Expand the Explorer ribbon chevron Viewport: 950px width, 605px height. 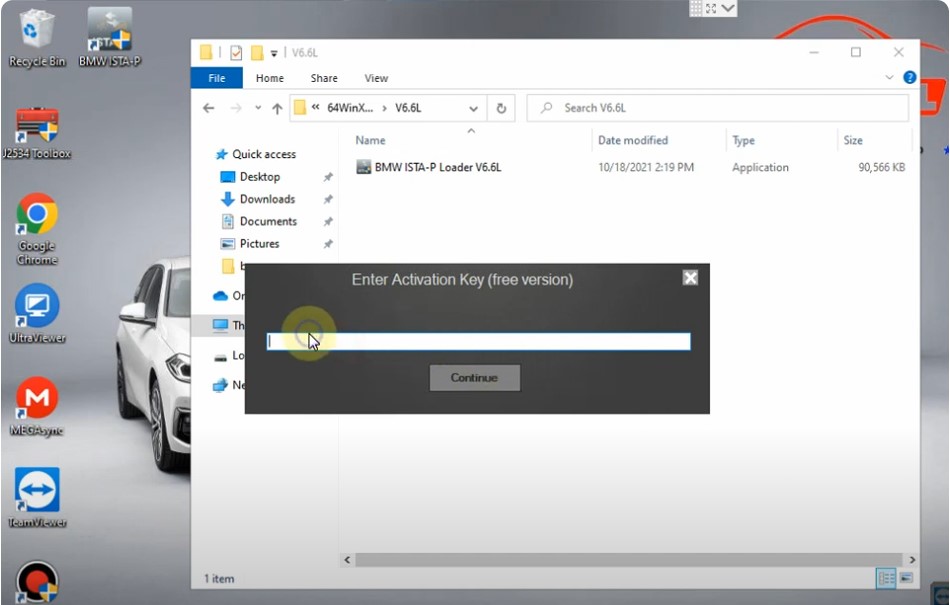click(890, 78)
